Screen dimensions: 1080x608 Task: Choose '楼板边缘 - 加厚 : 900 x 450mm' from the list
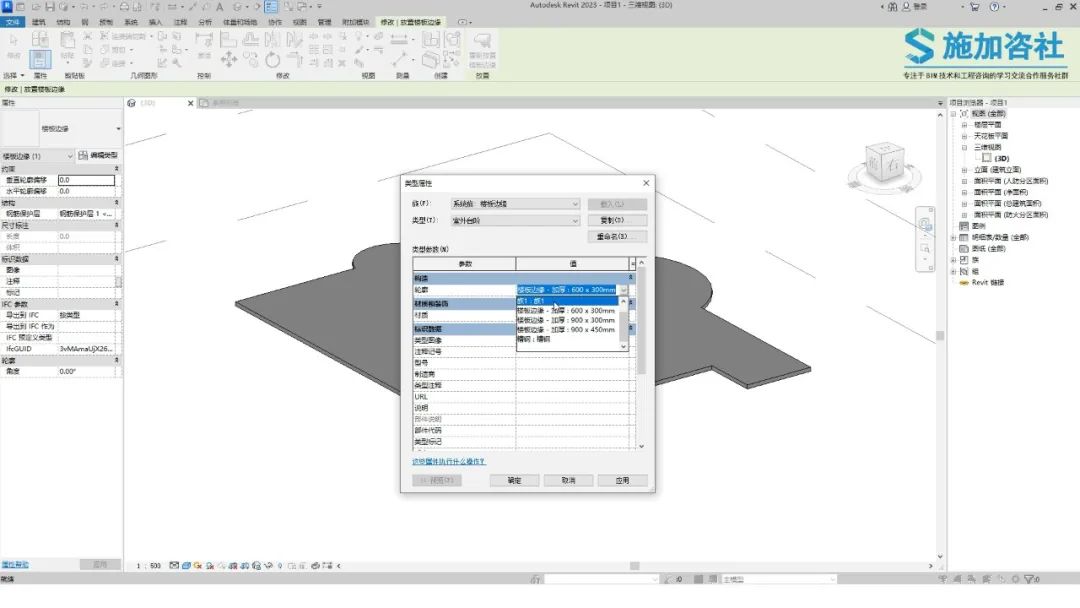[x=565, y=330]
